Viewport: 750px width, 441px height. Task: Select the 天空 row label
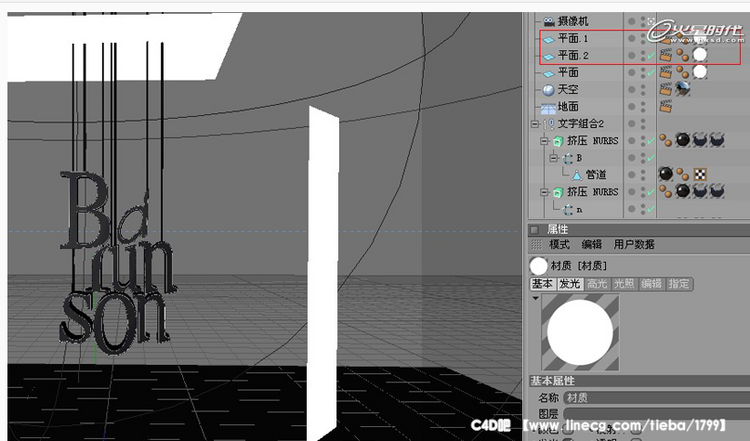(x=568, y=89)
